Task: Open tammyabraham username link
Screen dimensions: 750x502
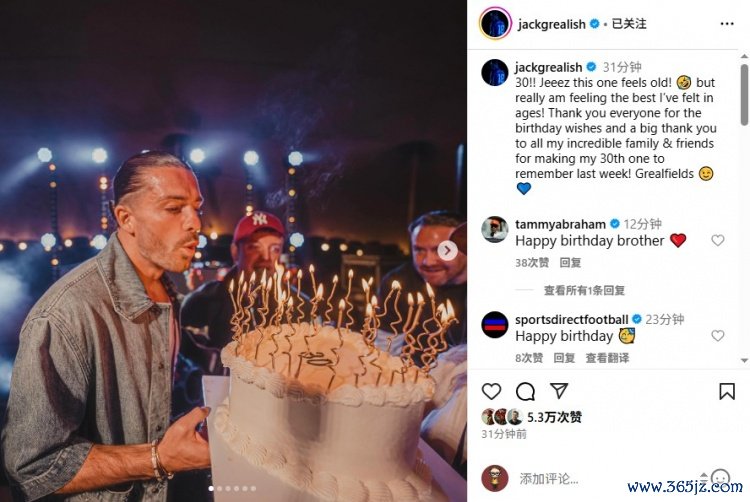Action: click(560, 224)
